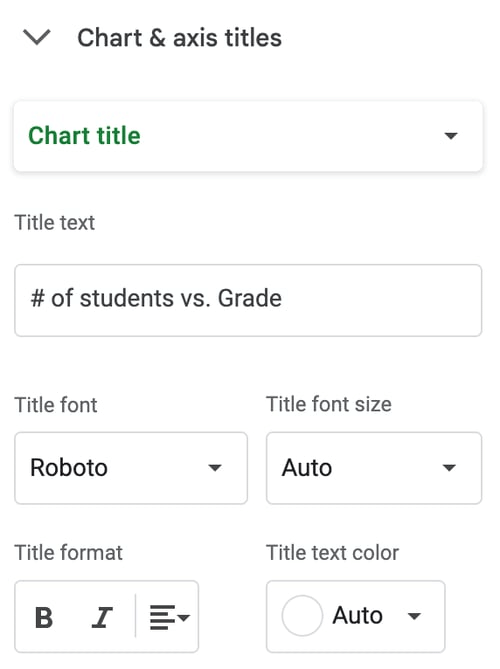Click the white title text color circle
This screenshot has height=669, width=500.
point(302,616)
